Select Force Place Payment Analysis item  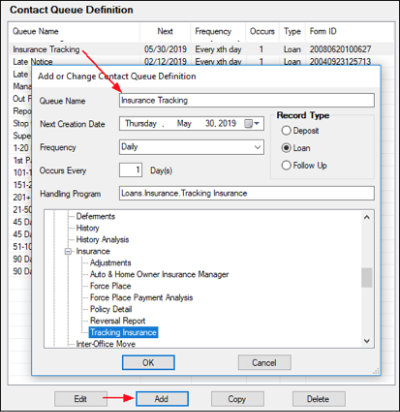coord(141,298)
